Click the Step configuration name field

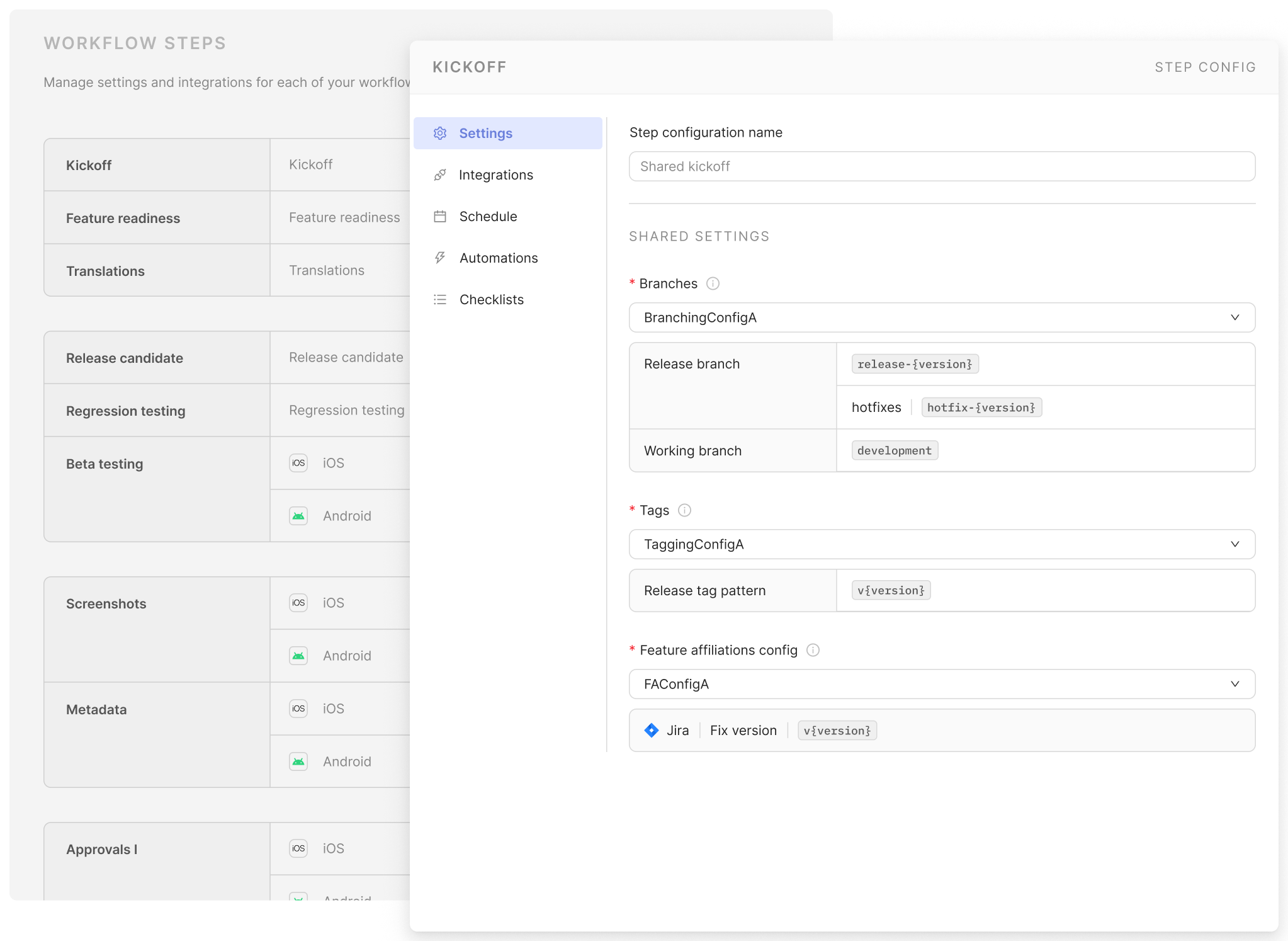[x=942, y=166]
